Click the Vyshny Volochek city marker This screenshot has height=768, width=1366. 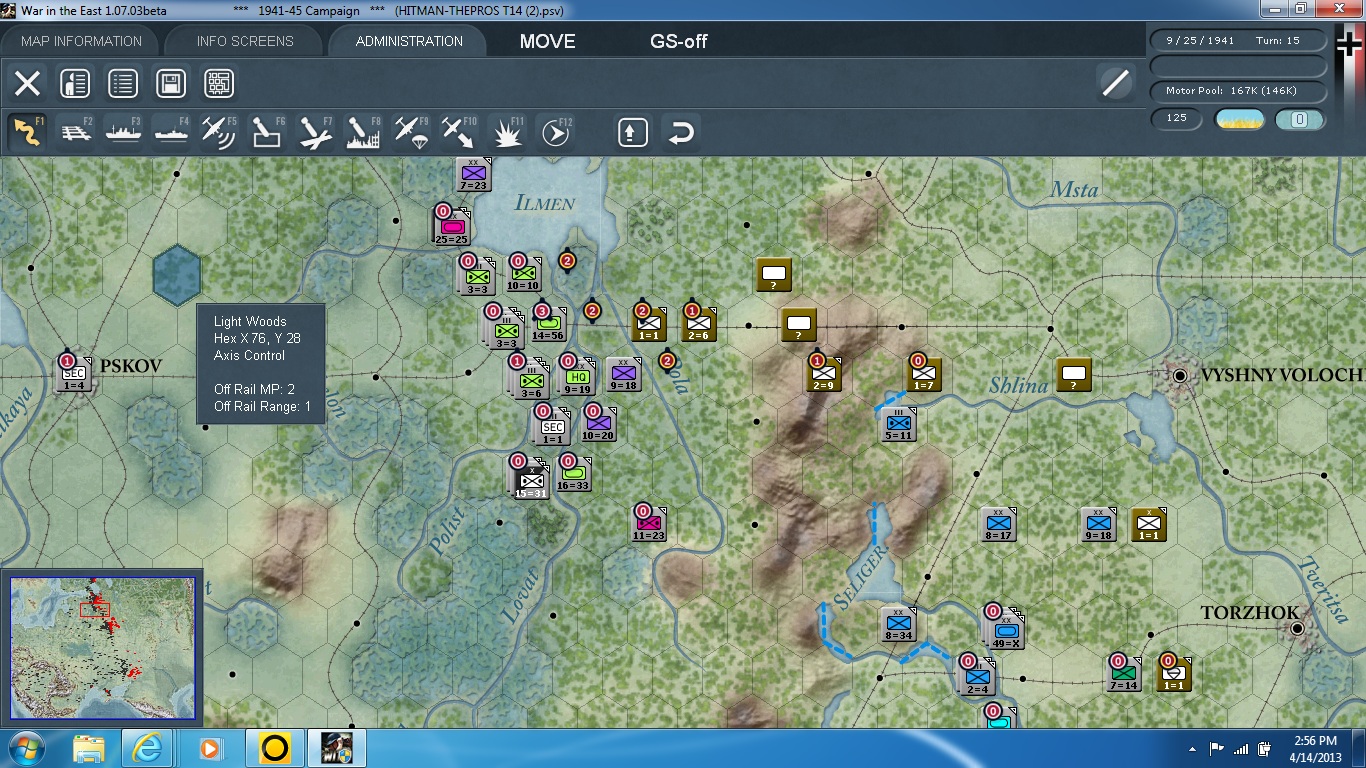tap(1180, 376)
